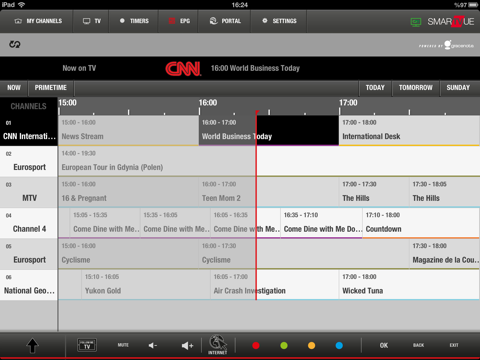Click the red color button

[256, 346]
